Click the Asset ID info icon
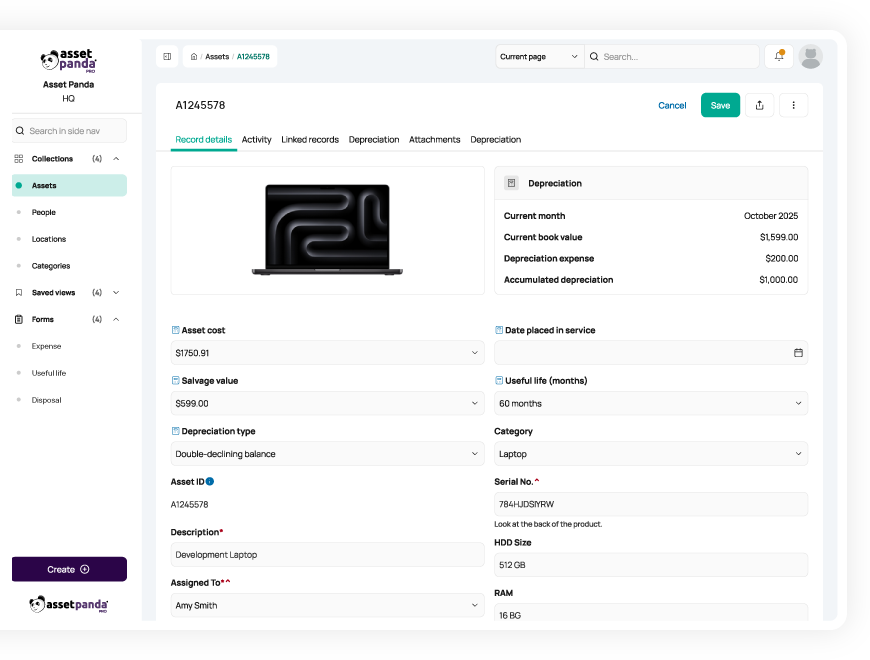This screenshot has height=660, width=870. click(210, 481)
